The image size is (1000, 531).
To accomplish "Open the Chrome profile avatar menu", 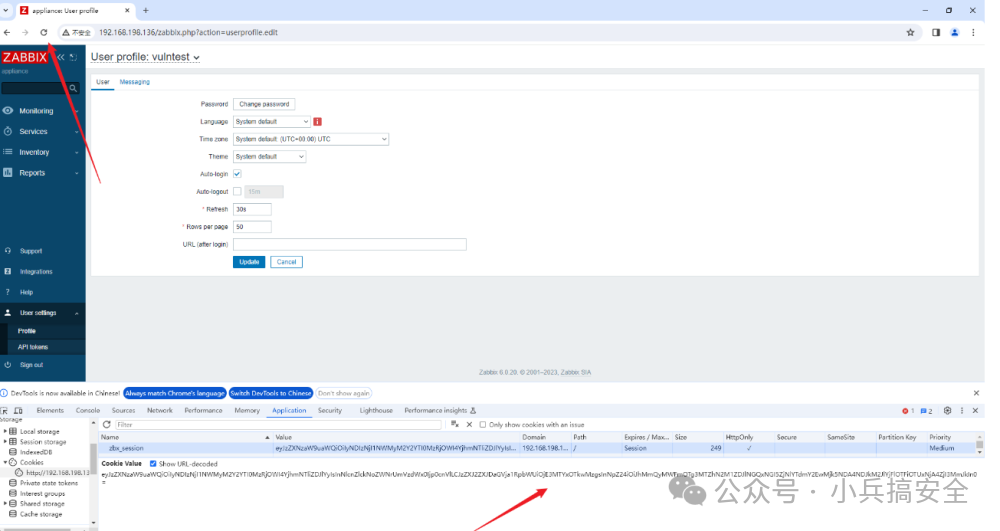I will coord(955,33).
